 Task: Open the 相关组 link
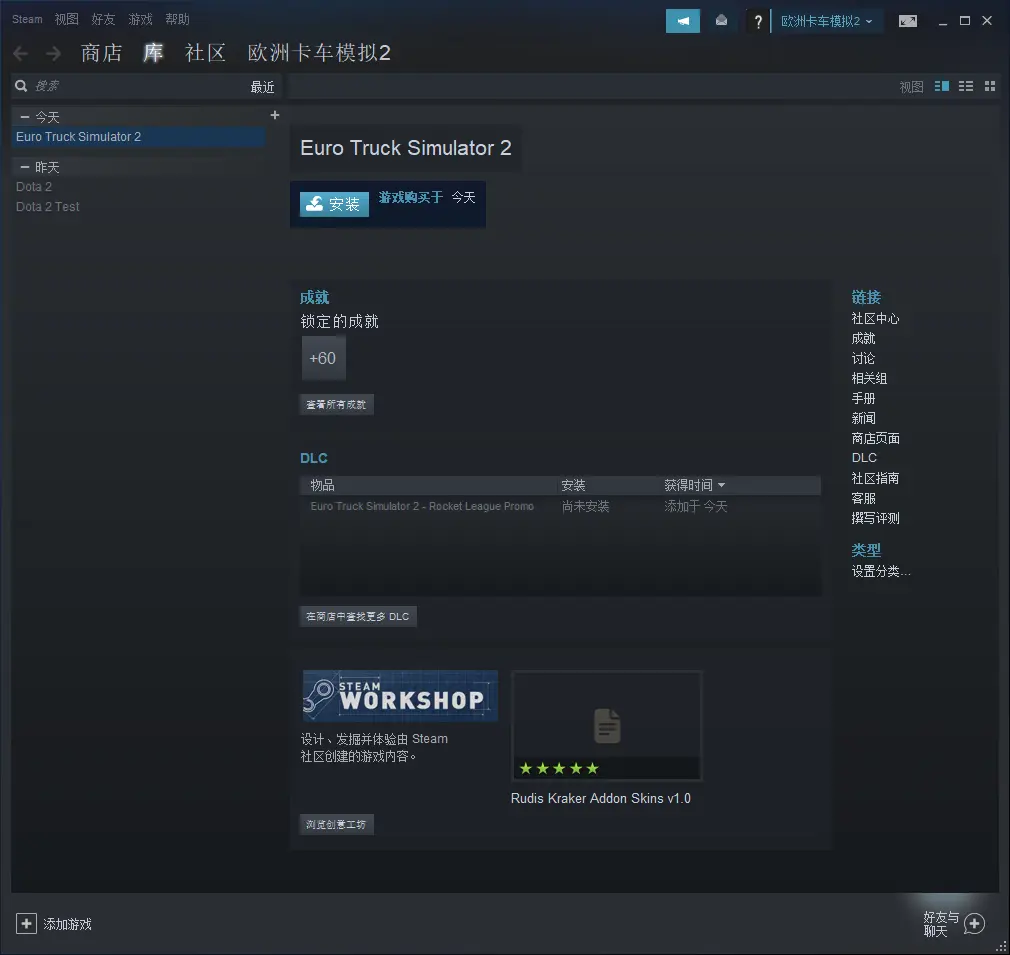pos(869,379)
